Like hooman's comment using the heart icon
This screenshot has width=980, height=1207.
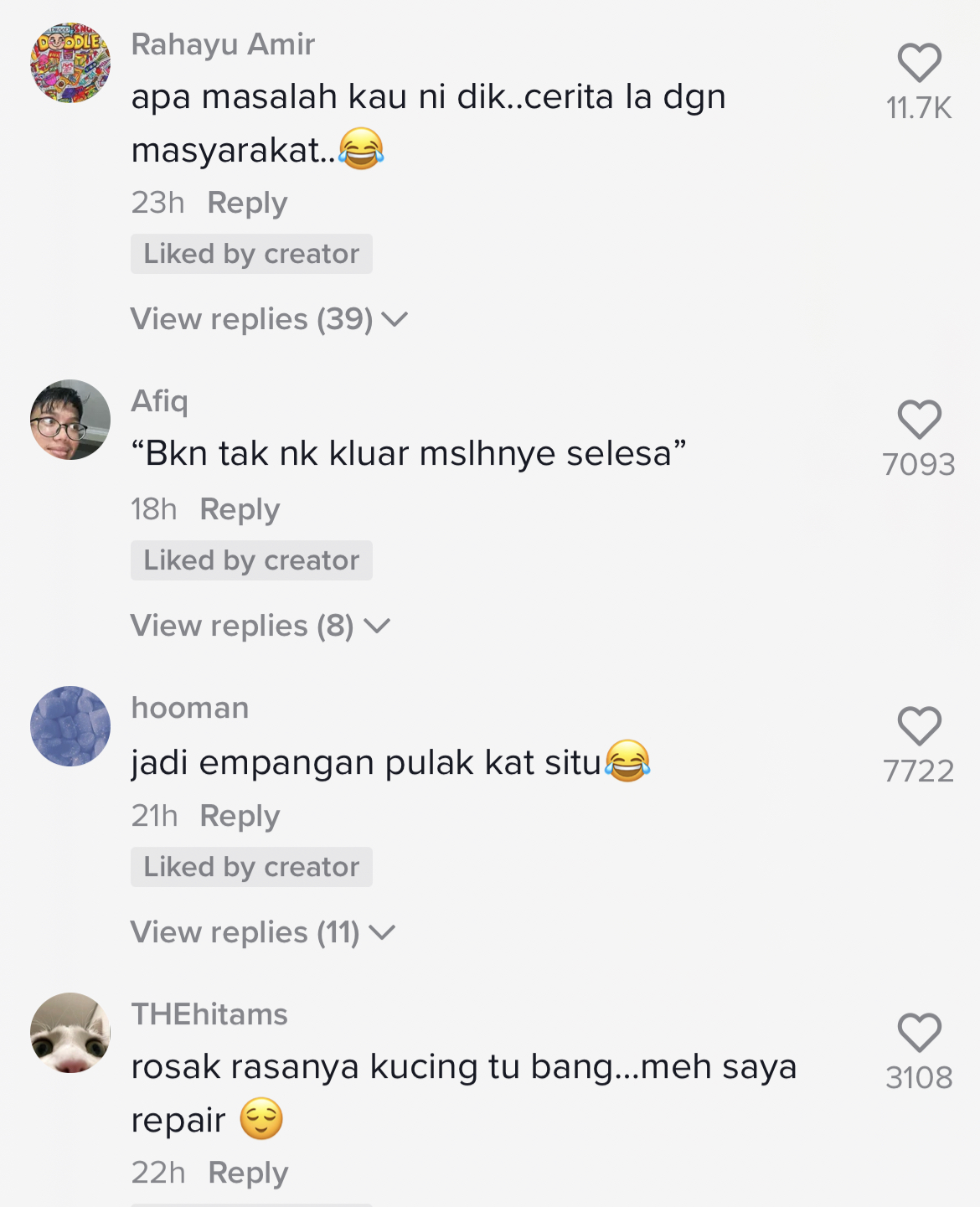(x=919, y=726)
